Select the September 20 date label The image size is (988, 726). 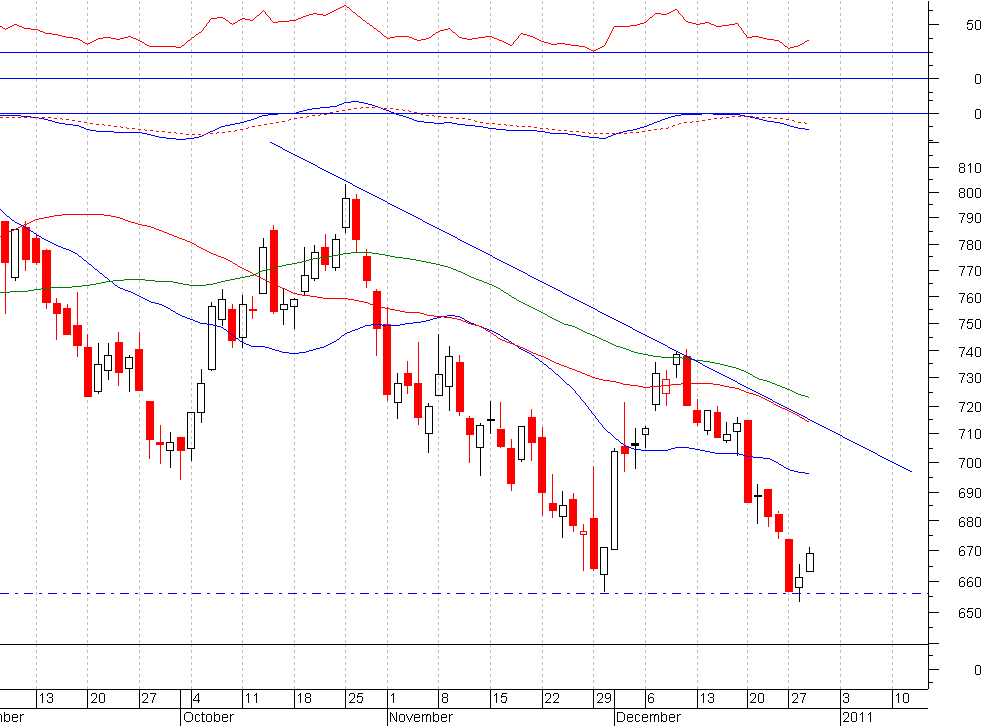[98, 698]
